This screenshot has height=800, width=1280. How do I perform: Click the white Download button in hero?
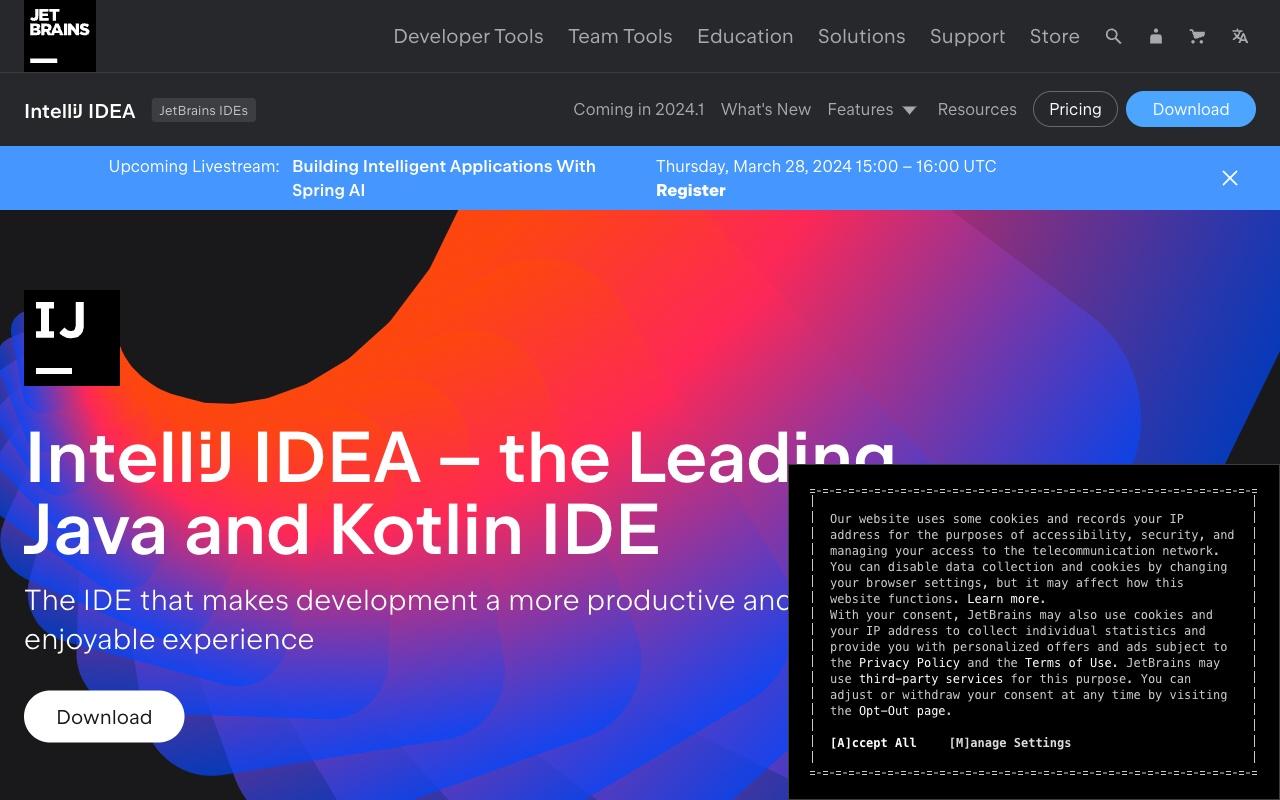[104, 717]
